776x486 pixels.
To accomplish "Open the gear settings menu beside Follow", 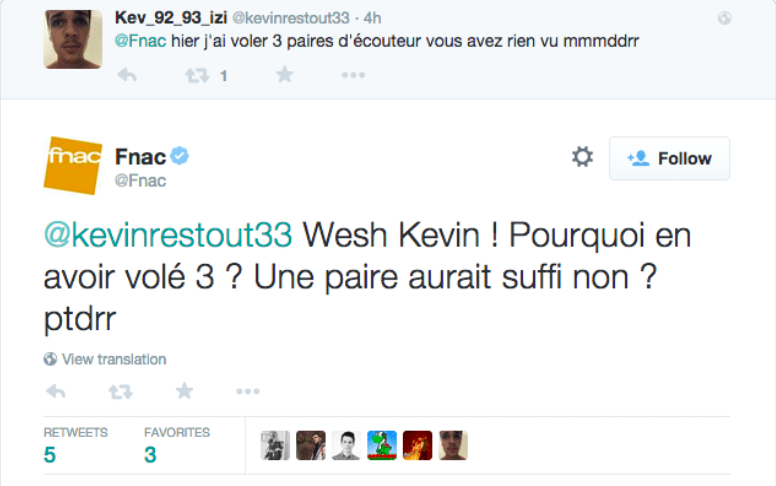I will (582, 157).
